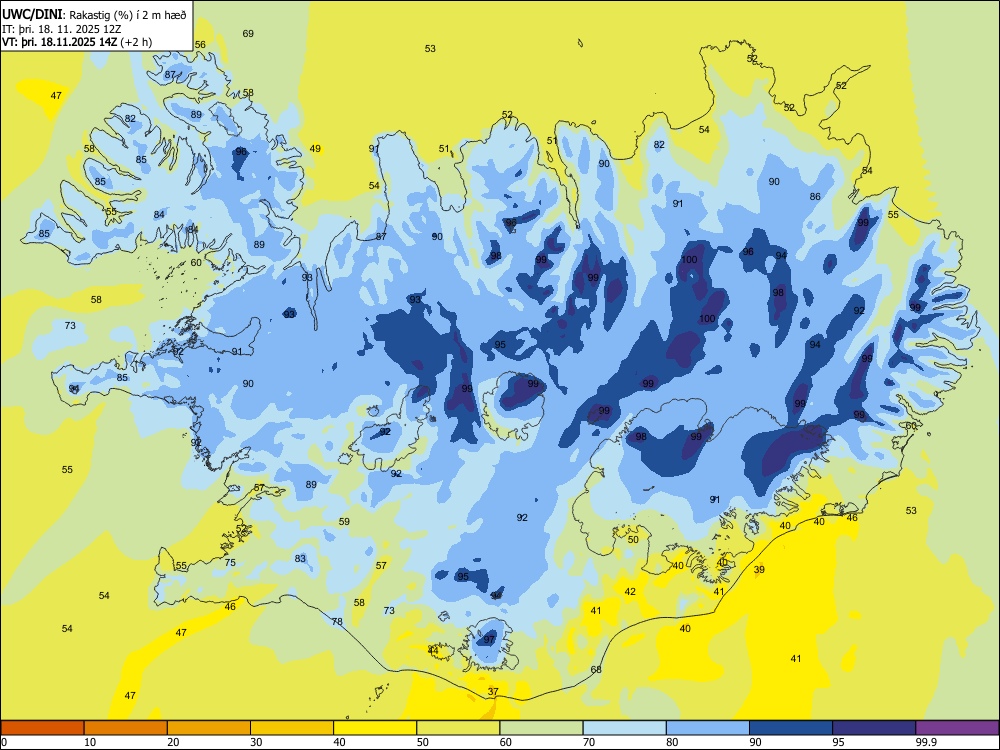The image size is (1000, 750).
Task: Click the humidity value '42' on the map
Action: 630,592
